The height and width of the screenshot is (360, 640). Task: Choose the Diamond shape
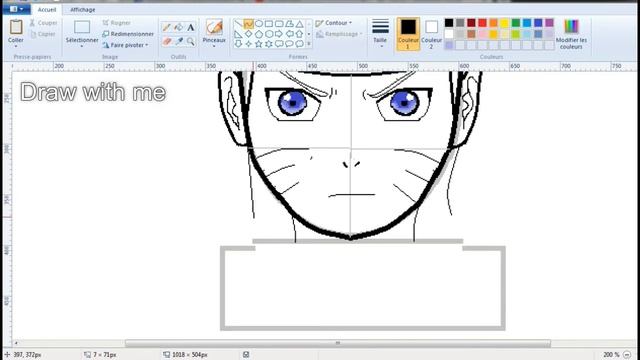248,34
